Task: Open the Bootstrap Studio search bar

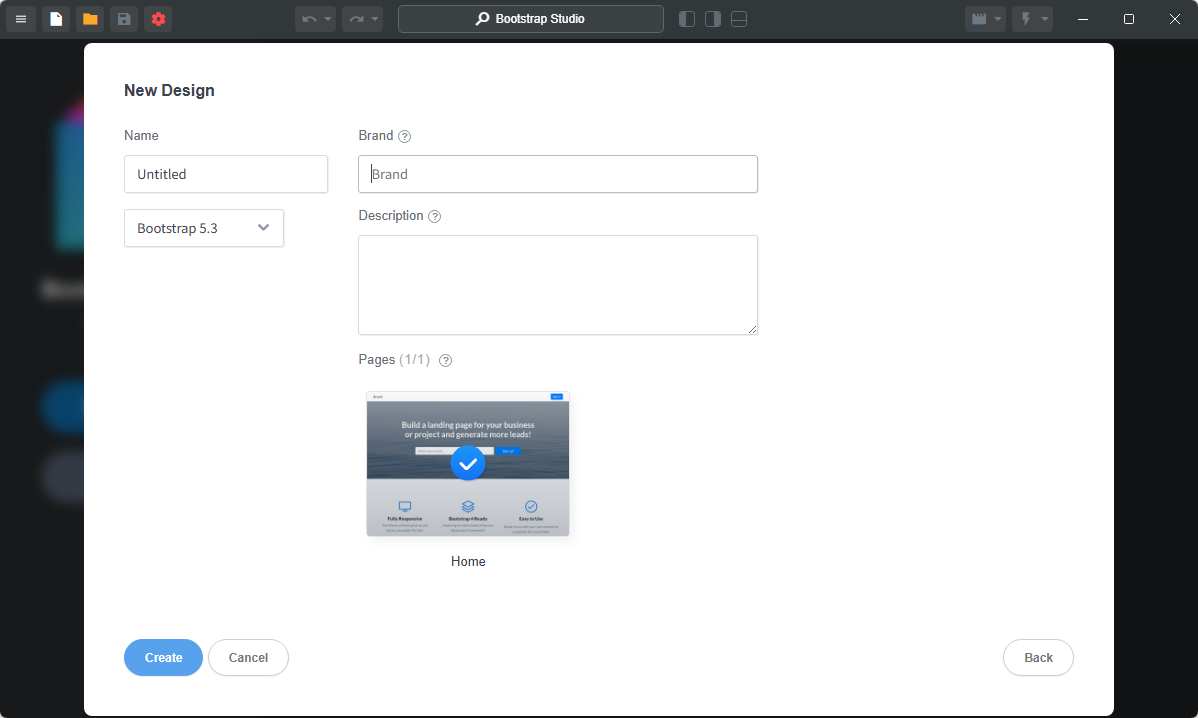Action: pos(530,18)
